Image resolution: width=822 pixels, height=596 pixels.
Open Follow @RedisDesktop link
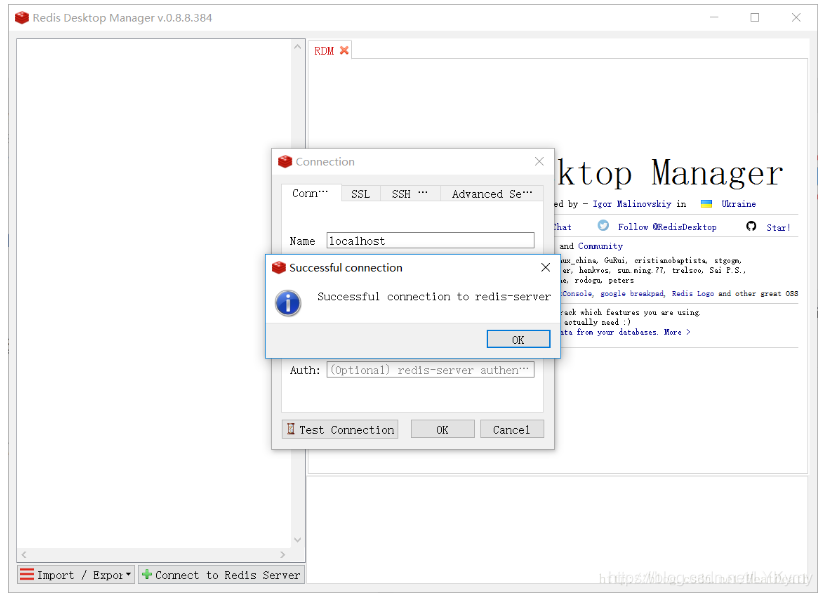point(667,226)
